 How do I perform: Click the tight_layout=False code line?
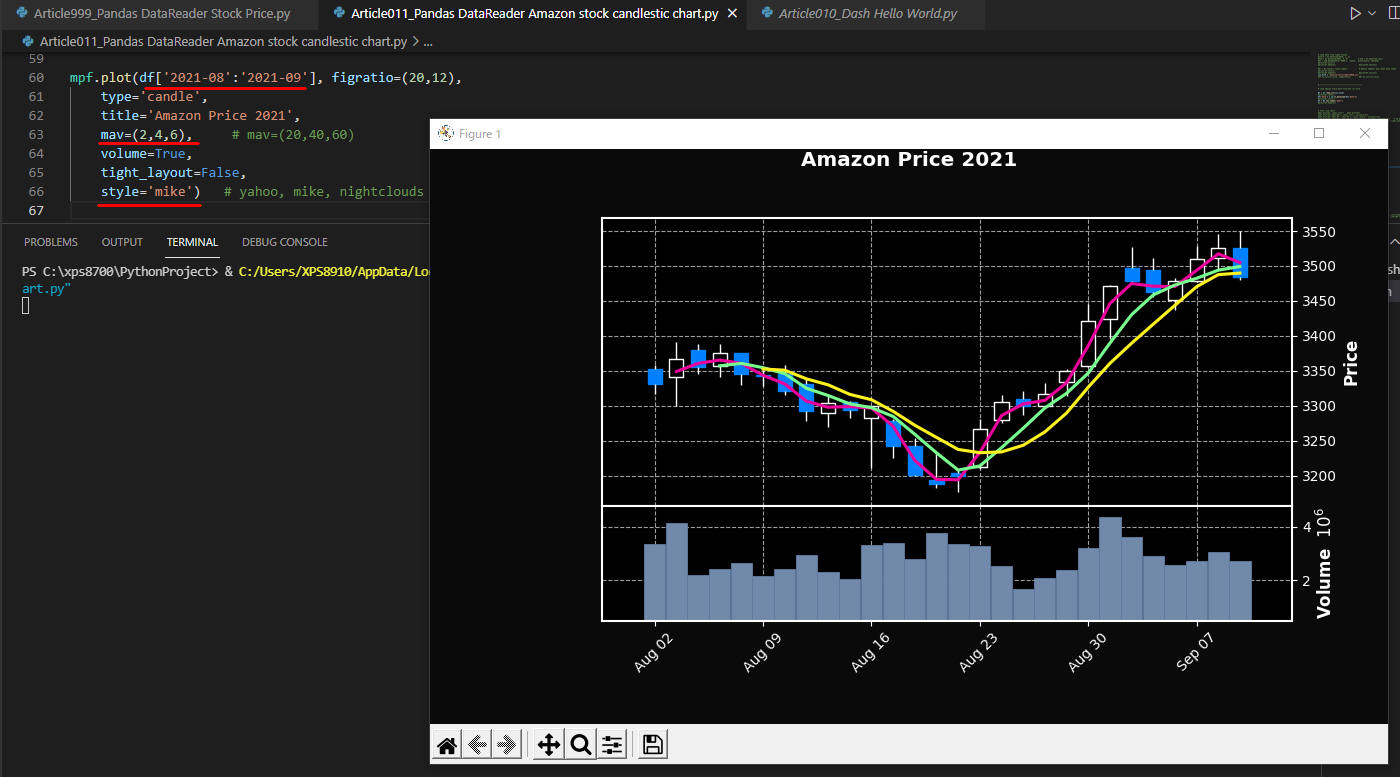173,173
